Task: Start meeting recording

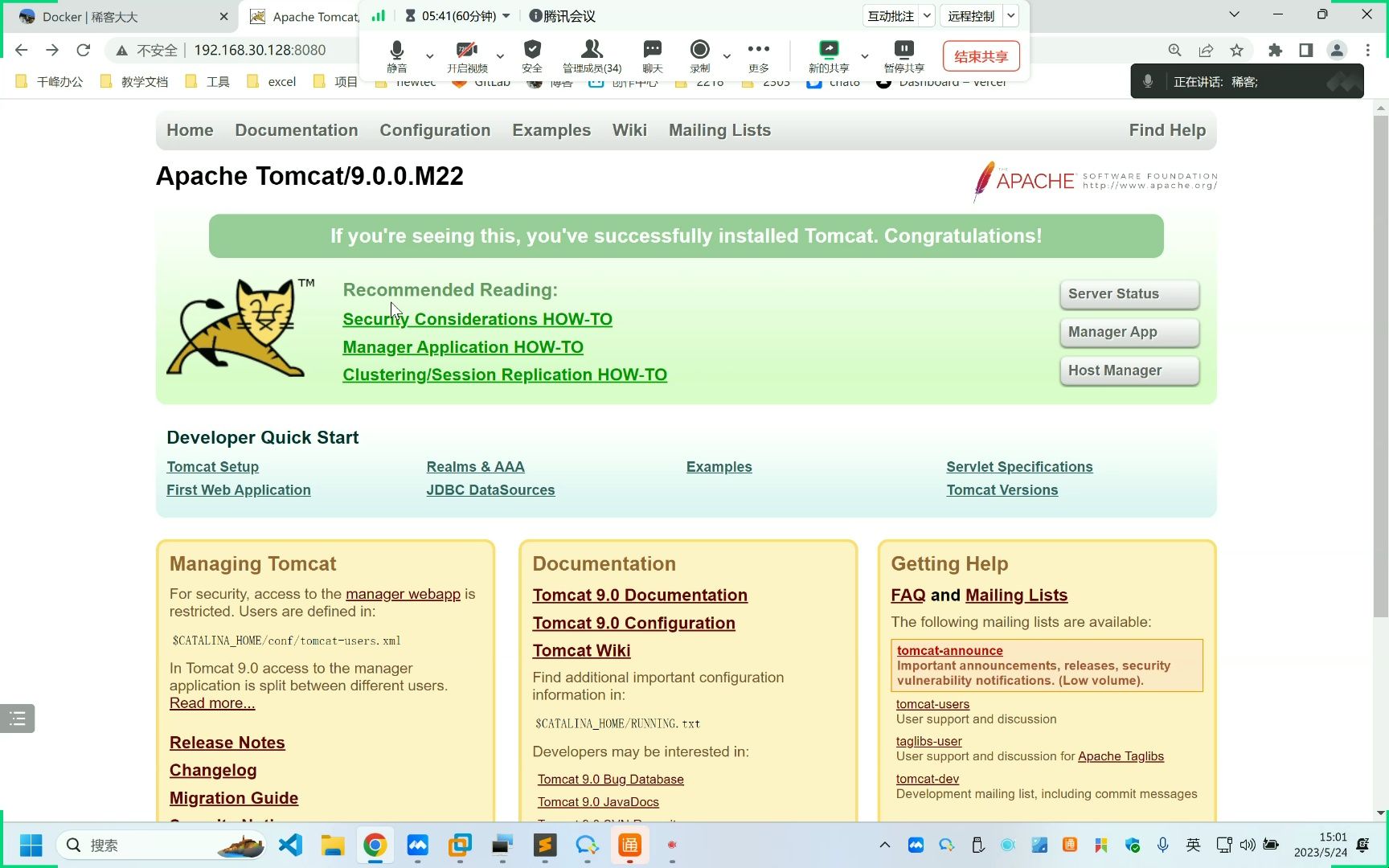Action: [700, 56]
